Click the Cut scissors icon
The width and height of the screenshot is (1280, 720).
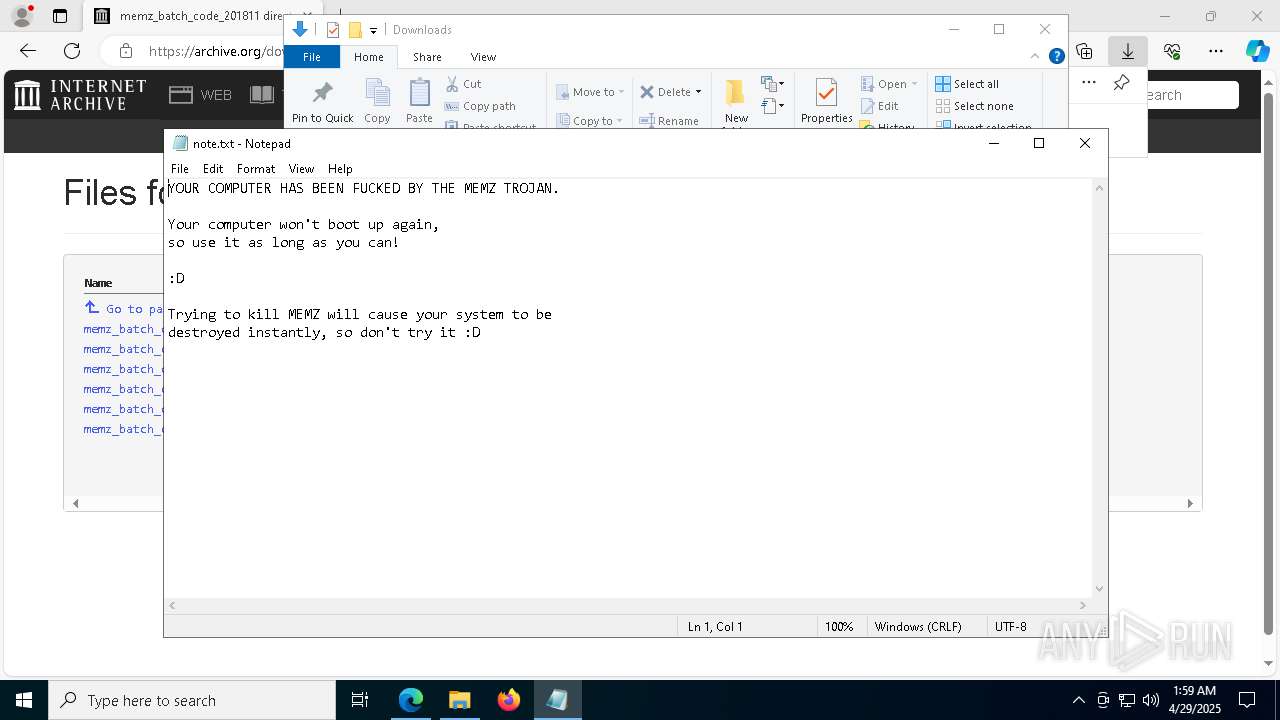tap(452, 84)
